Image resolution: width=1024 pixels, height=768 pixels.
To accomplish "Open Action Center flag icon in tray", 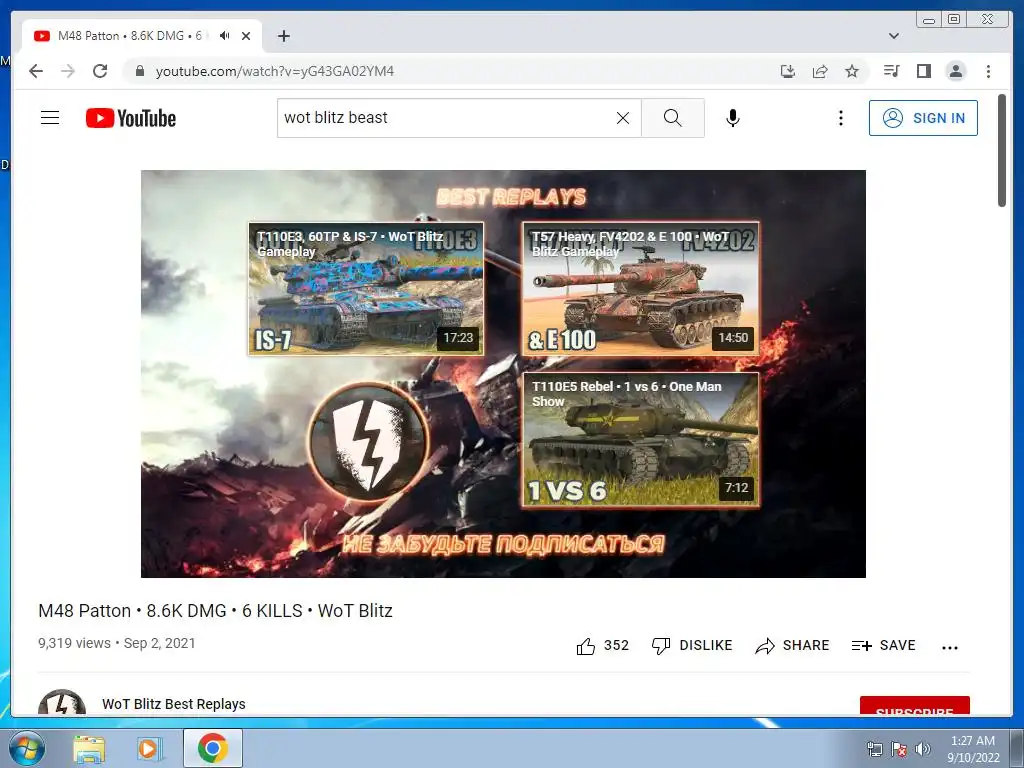I will 899,748.
